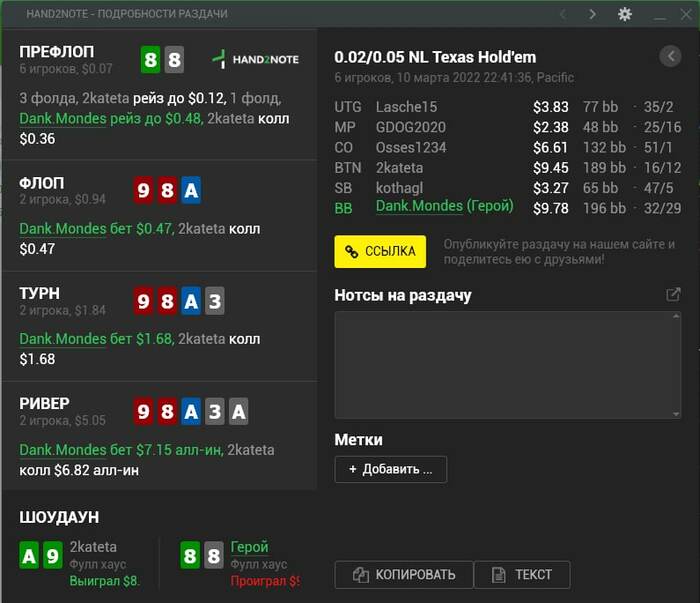This screenshot has height=603, width=700.
Task: Click Dank.Mondes name in turn action
Action: pos(63,339)
